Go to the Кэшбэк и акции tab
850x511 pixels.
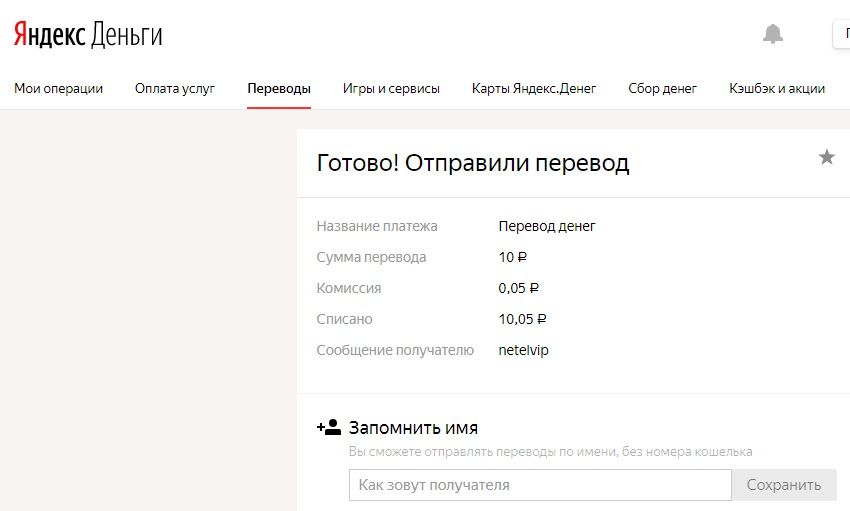pos(777,88)
